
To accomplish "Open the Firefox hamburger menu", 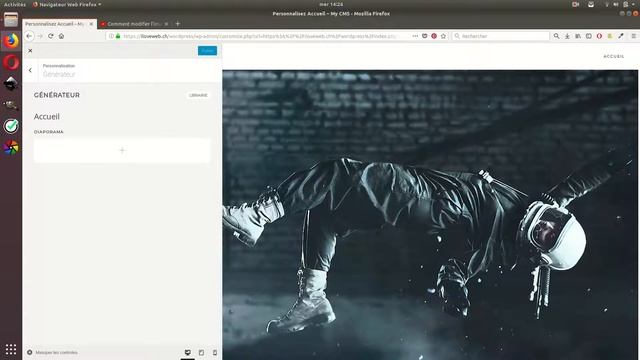I will 633,36.
